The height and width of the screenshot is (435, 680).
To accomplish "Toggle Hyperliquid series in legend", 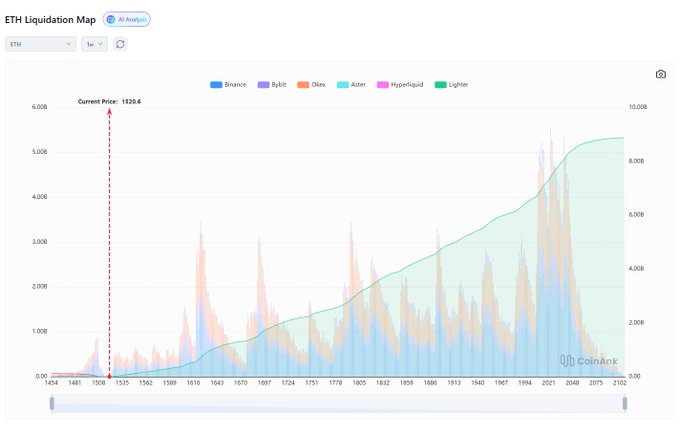I will click(x=400, y=85).
